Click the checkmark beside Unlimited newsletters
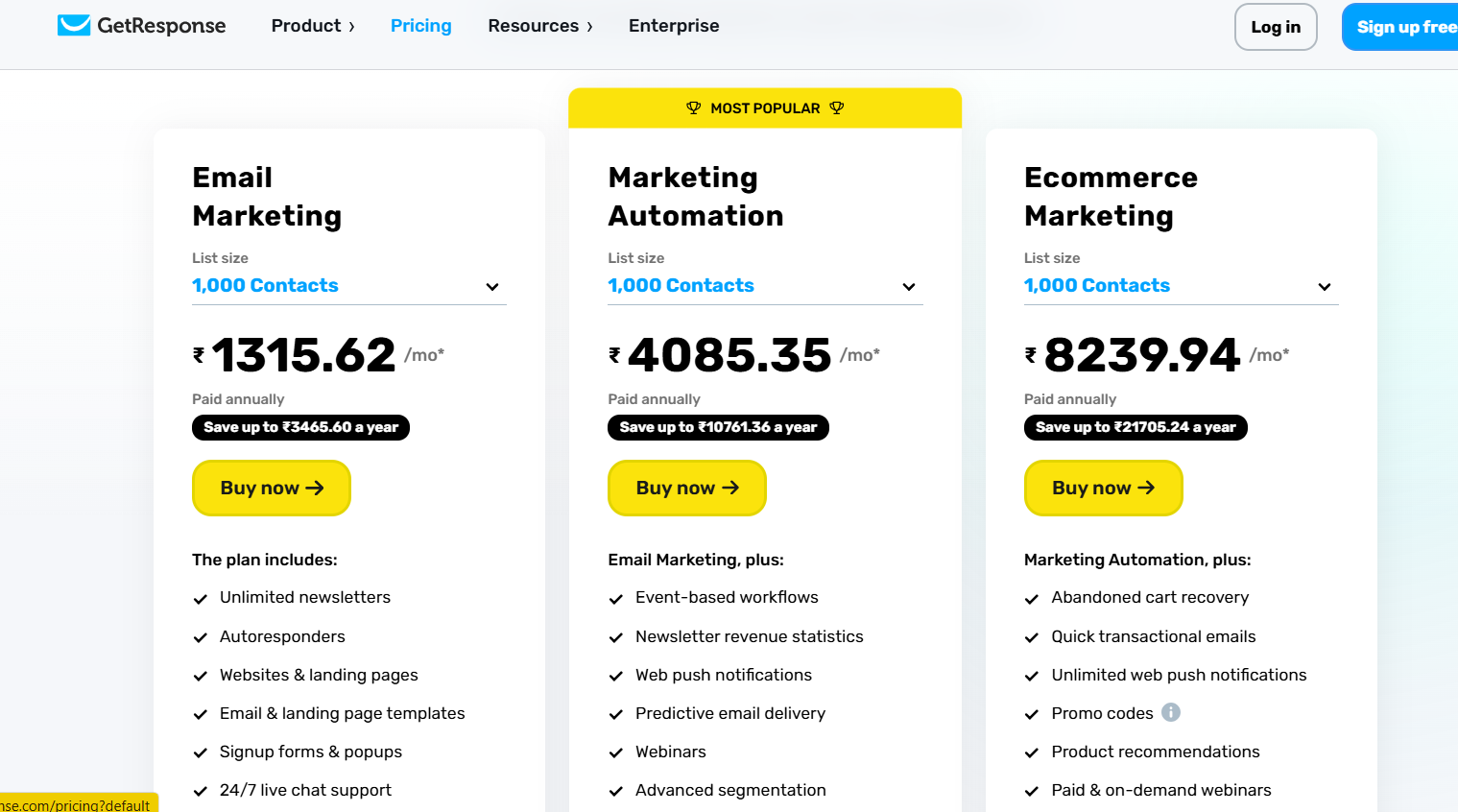This screenshot has width=1458, height=812. (x=201, y=599)
